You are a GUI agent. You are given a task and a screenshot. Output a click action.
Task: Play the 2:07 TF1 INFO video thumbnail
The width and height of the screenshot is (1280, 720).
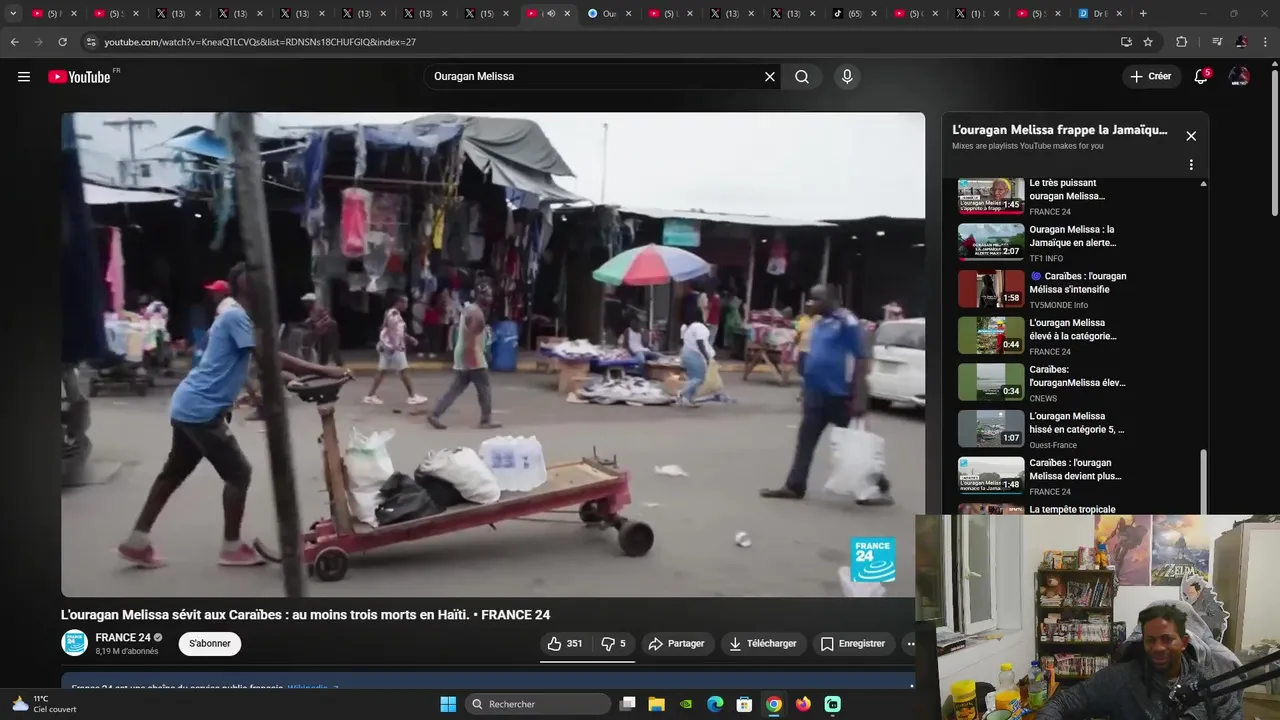[991, 242]
